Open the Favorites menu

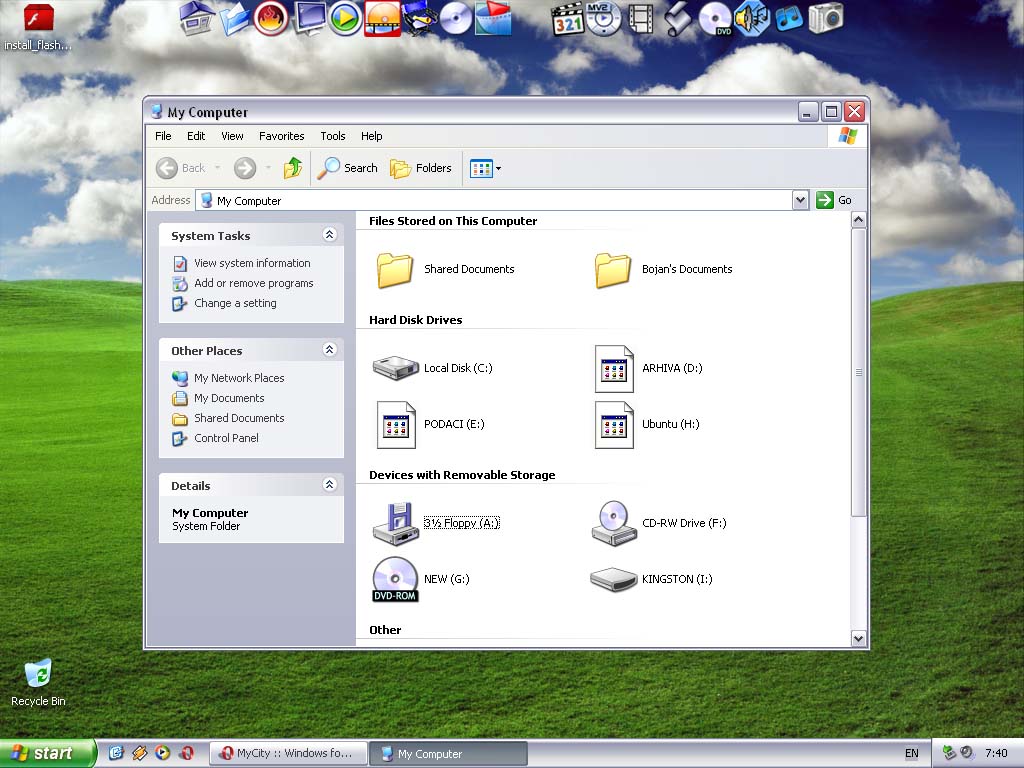(281, 136)
